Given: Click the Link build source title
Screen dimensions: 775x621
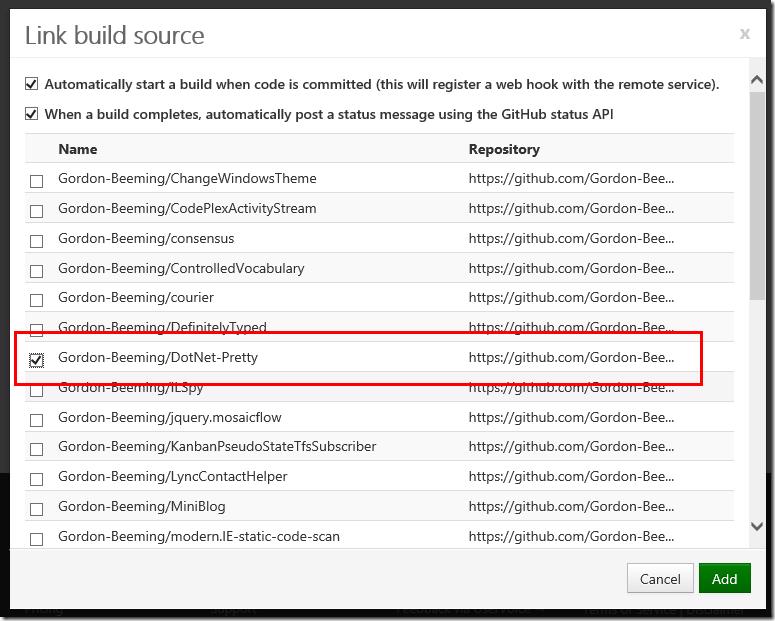Looking at the screenshot, I should pos(115,36).
